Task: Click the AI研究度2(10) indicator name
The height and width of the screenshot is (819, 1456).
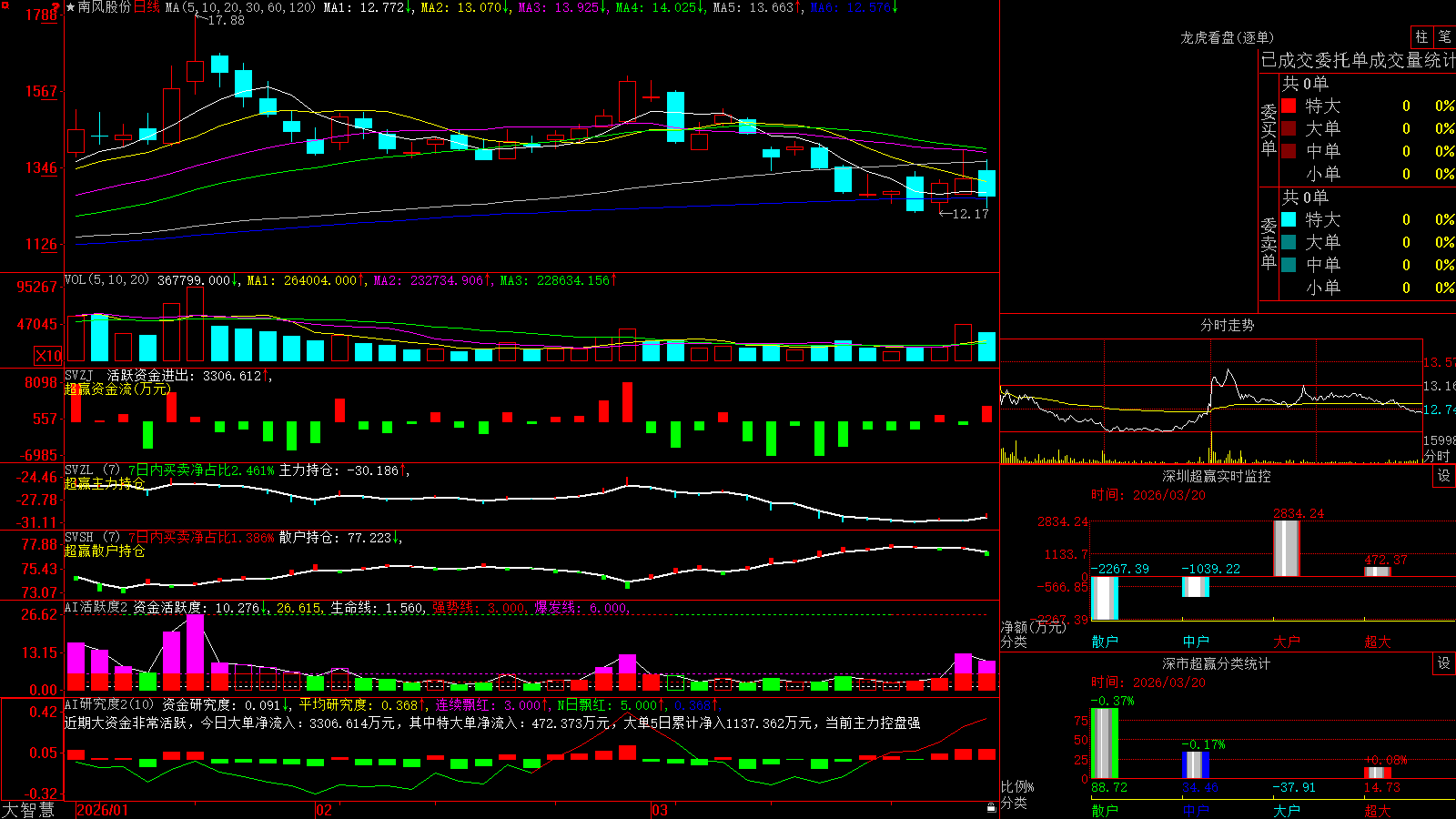Action: (x=109, y=704)
